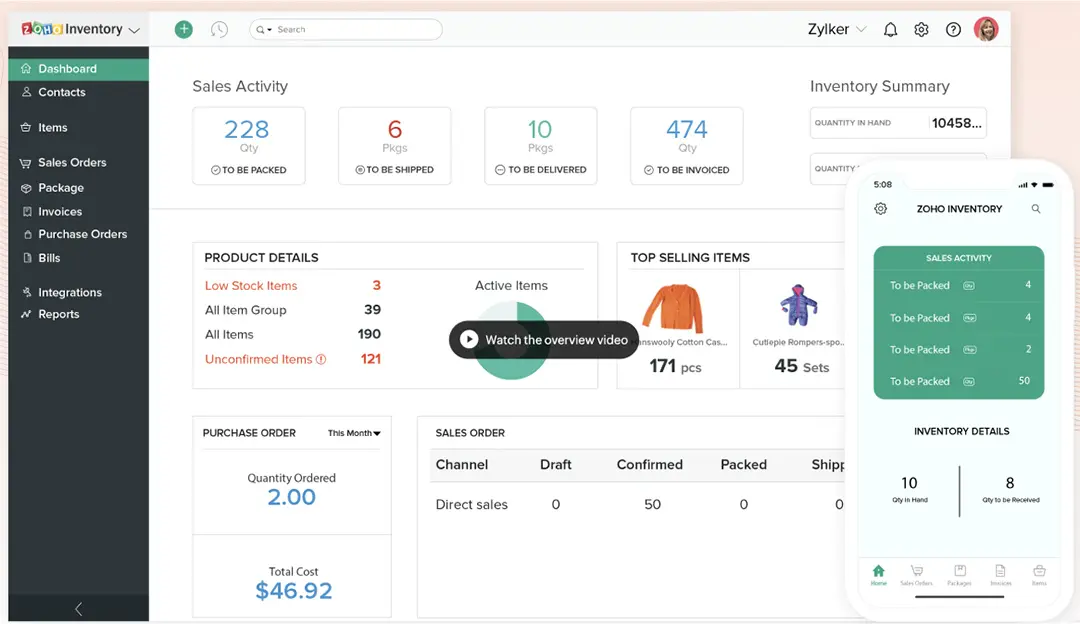Image resolution: width=1080 pixels, height=624 pixels.
Task: Tap the settings gear in mobile app
Action: [880, 209]
